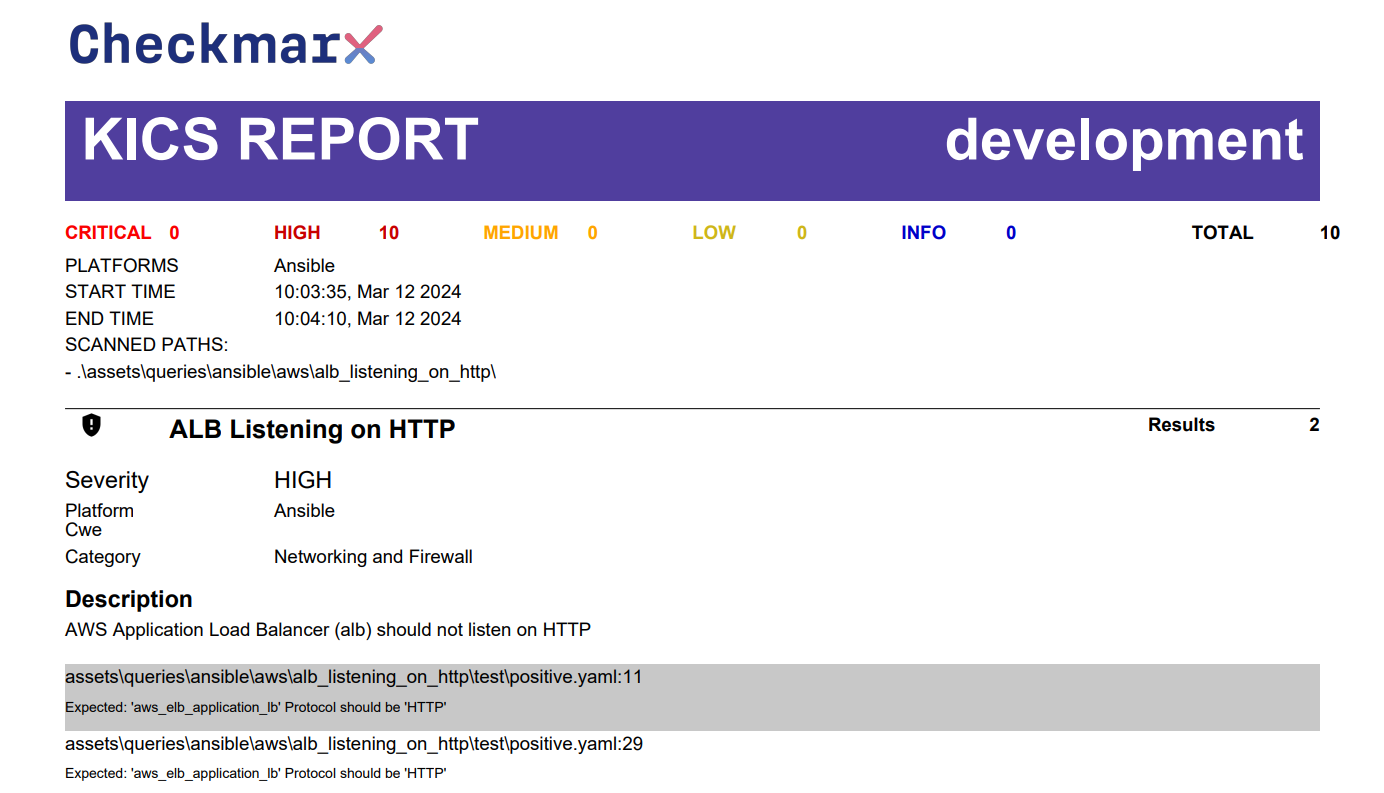Select the LOW severity label

coord(714,233)
